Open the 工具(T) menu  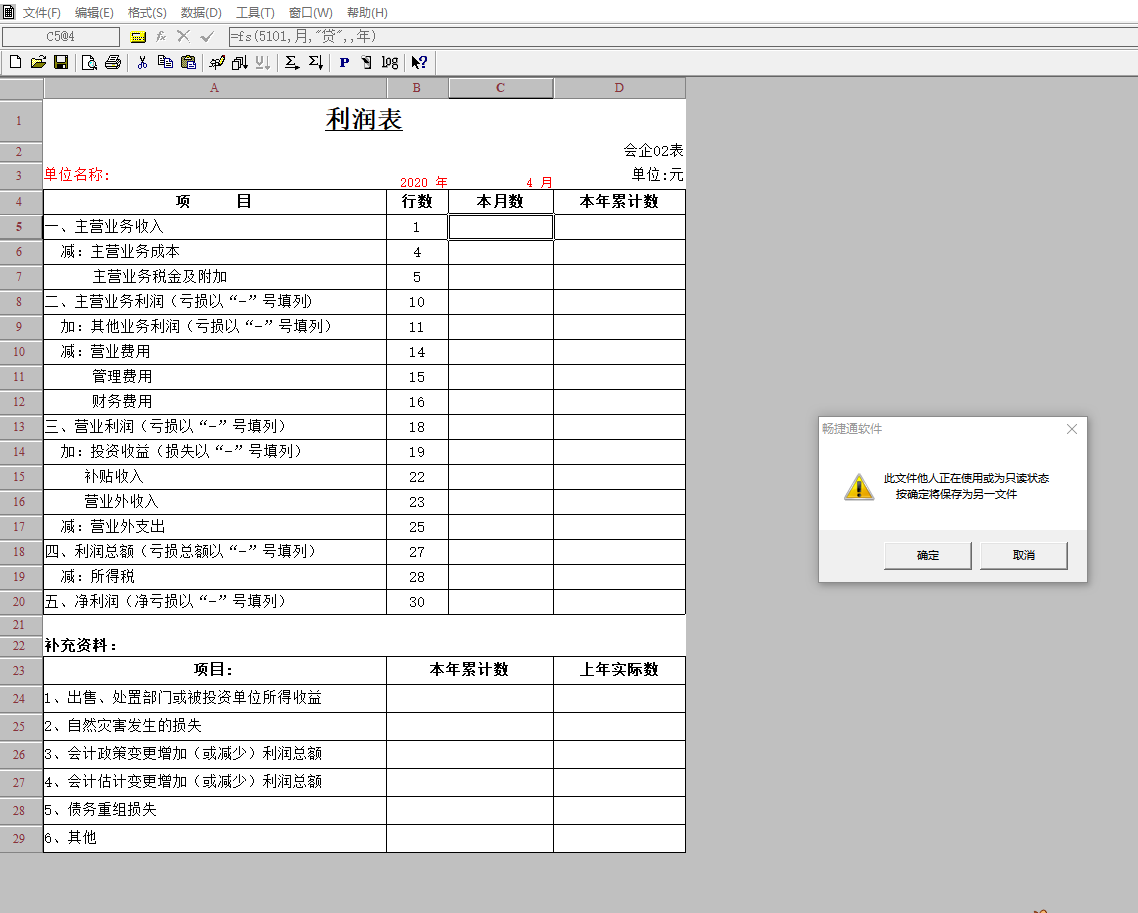(255, 13)
